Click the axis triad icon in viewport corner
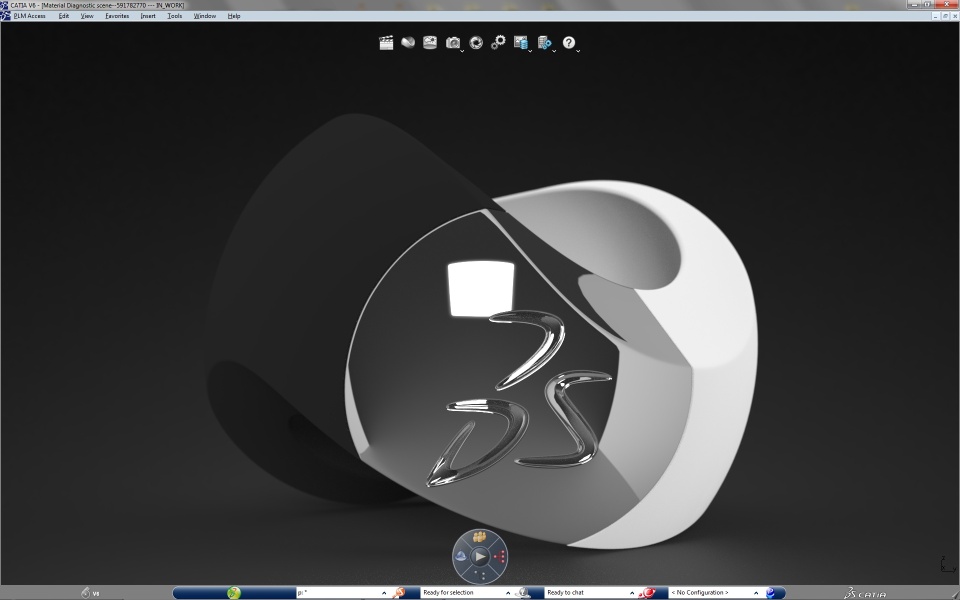 tap(948, 564)
